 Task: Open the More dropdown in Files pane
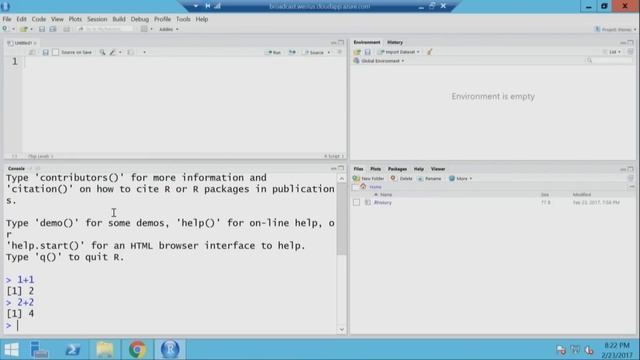coord(460,179)
